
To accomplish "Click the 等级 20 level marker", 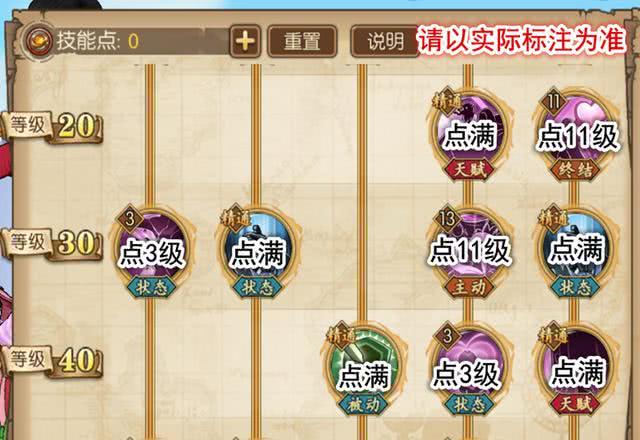I will pos(51,127).
